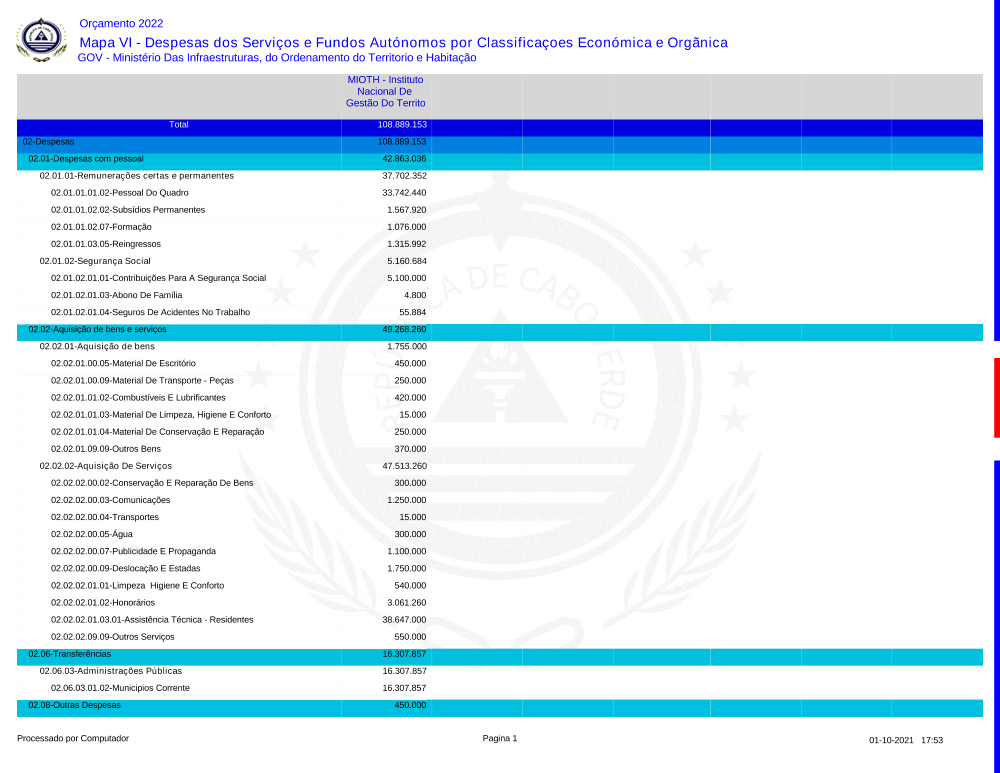Click the 02.02.02-Aquisição De Serviços row
The image size is (1000, 773).
tap(105, 466)
